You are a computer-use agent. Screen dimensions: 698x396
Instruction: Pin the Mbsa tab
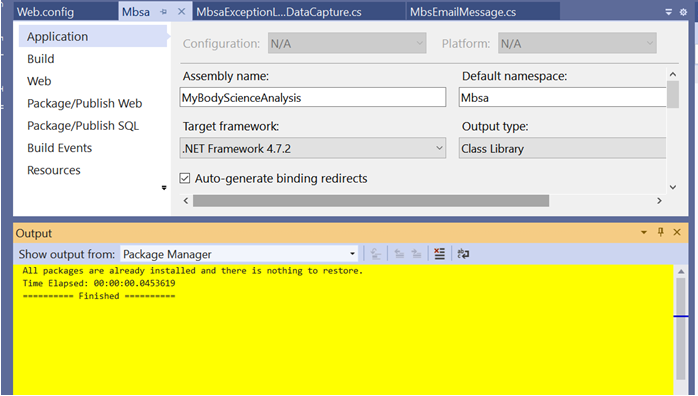(x=163, y=12)
